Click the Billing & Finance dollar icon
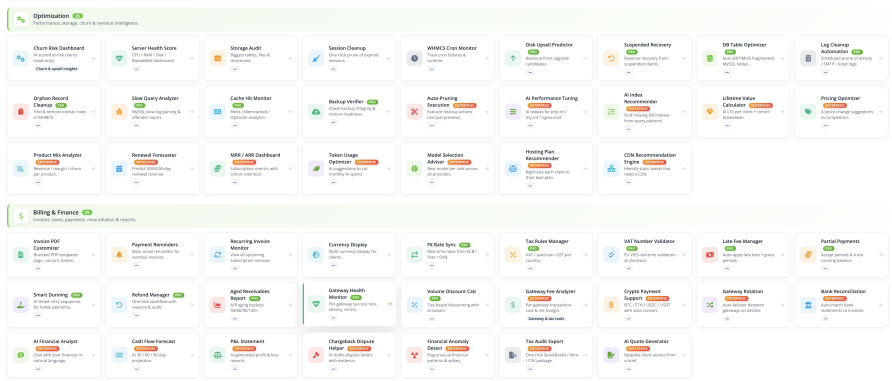Screen dimensions: 892x381 click(x=21, y=216)
